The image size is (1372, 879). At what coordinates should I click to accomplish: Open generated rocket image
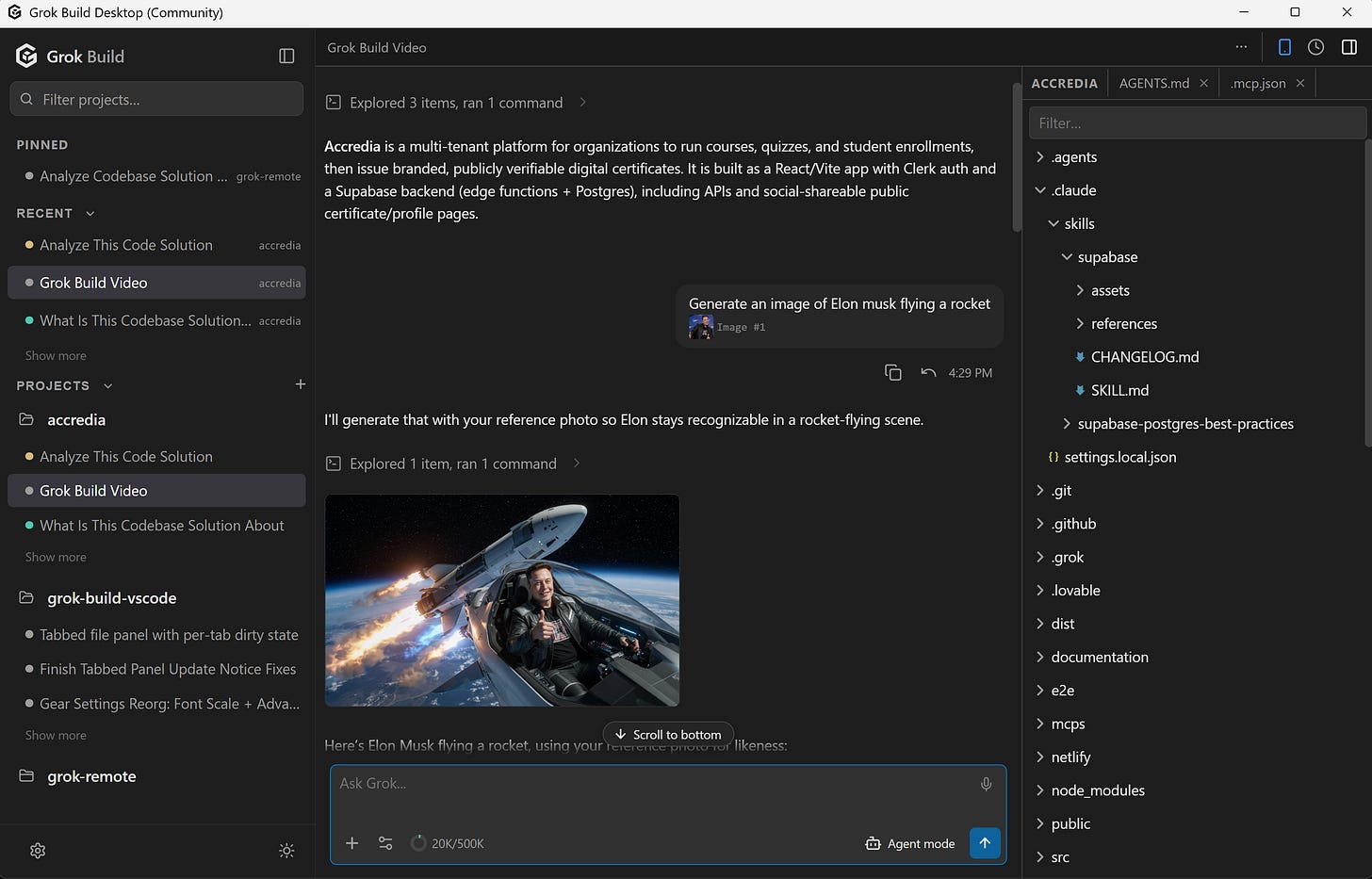pyautogui.click(x=502, y=600)
